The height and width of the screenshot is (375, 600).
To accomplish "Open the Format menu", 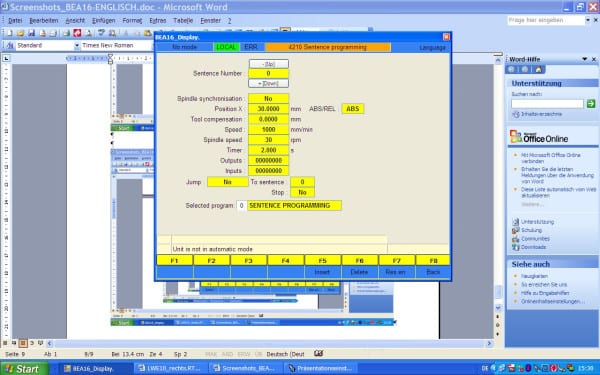I will tap(132, 20).
